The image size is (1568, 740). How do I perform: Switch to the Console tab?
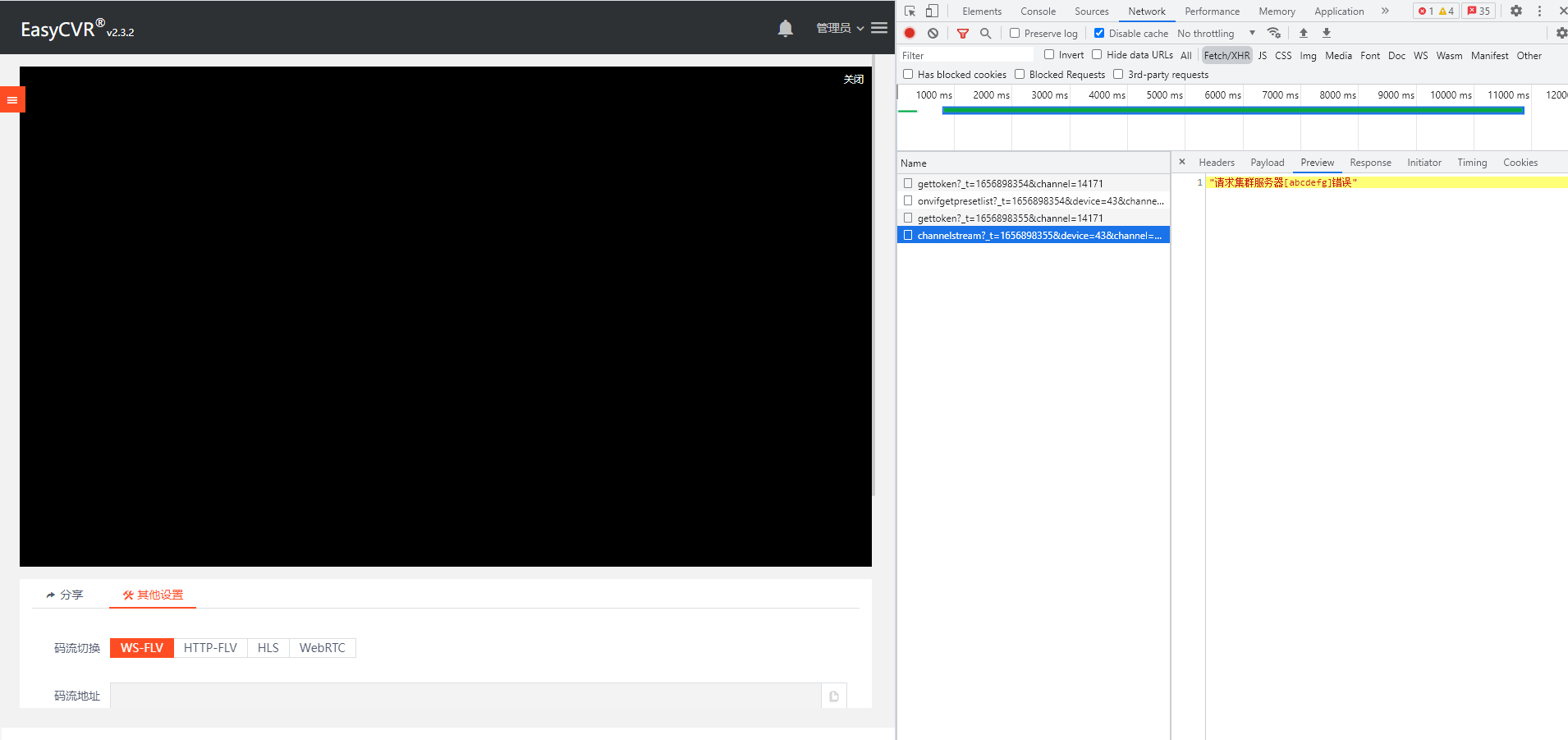(1038, 11)
